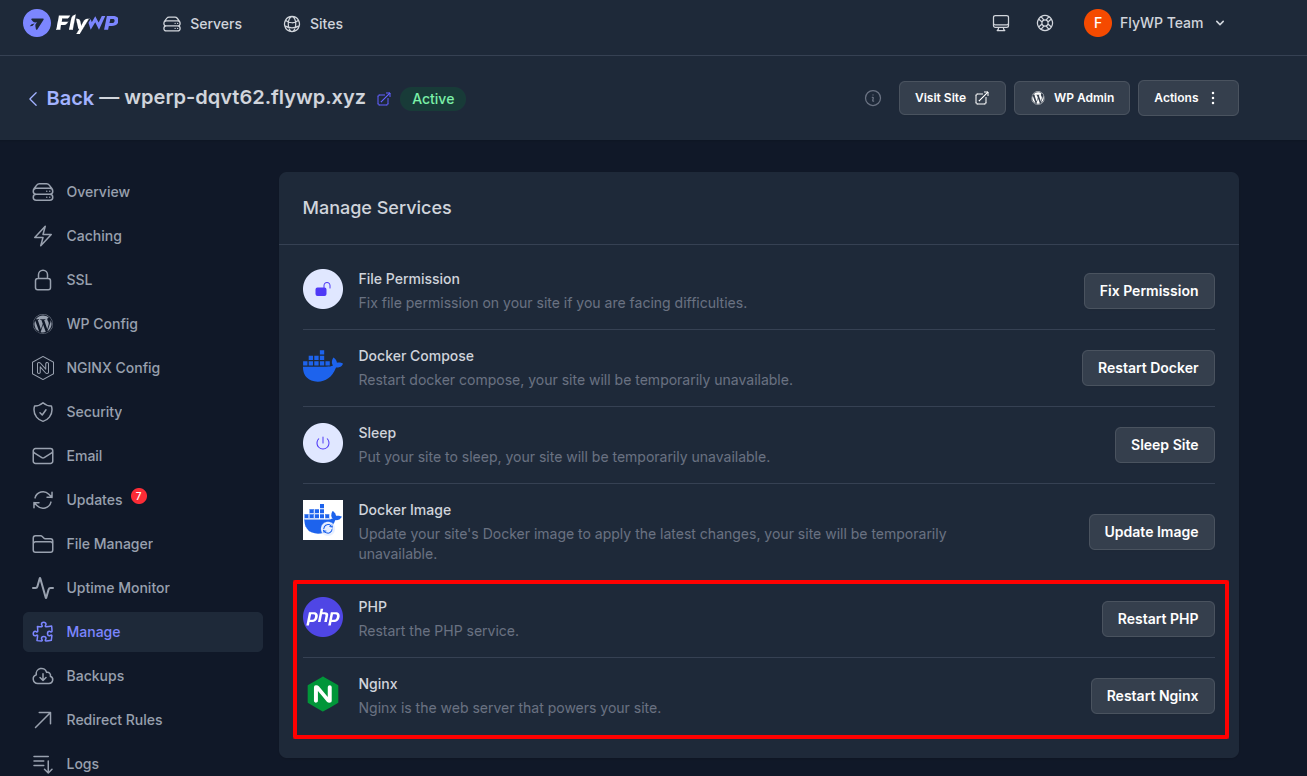This screenshot has width=1307, height=776.
Task: Click the Logs list icon
Action: click(x=43, y=764)
